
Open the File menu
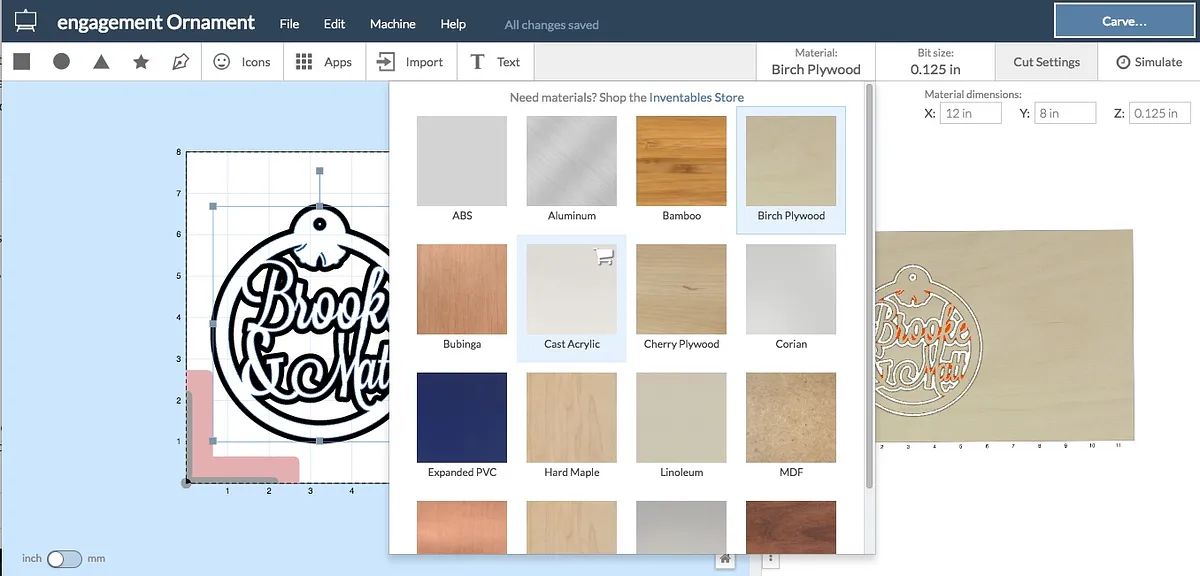point(289,24)
